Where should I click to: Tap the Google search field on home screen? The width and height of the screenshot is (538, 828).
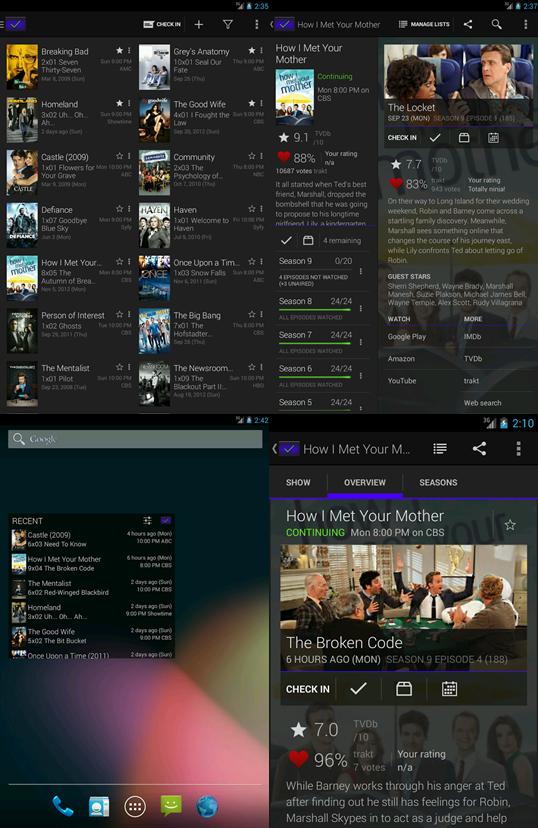coord(135,439)
